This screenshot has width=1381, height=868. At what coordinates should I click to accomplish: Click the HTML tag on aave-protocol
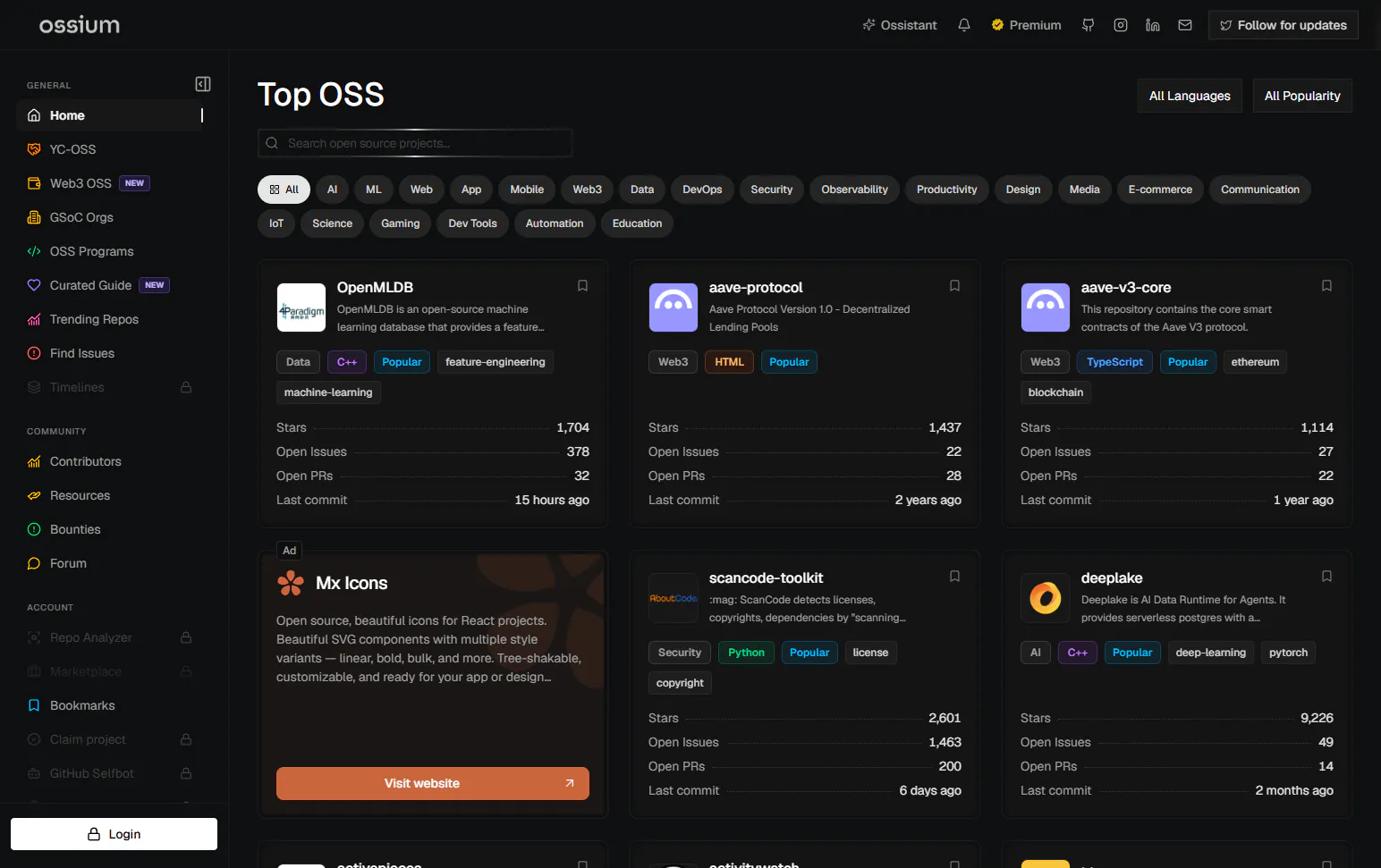tap(729, 362)
